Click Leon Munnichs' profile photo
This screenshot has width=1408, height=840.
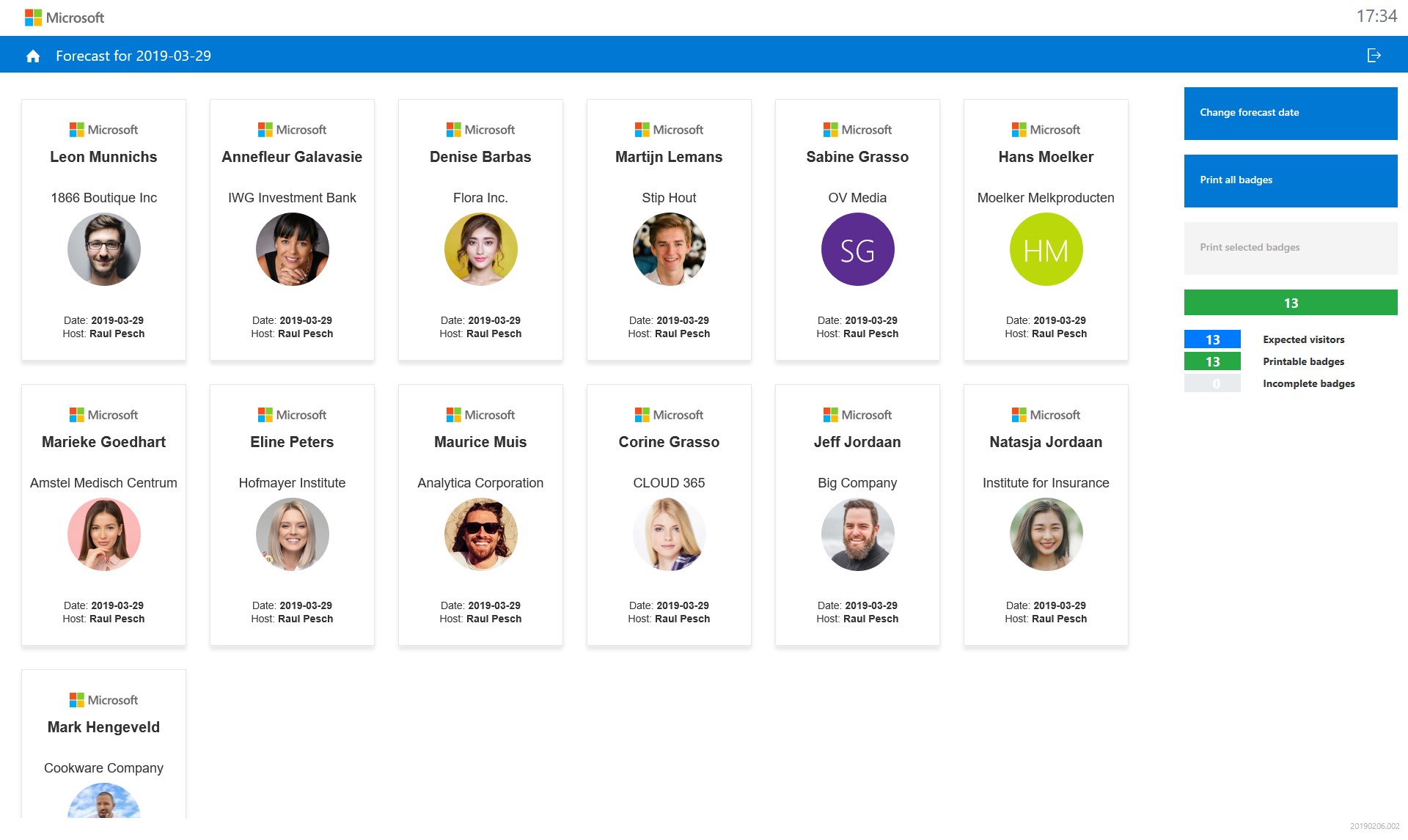coord(103,250)
